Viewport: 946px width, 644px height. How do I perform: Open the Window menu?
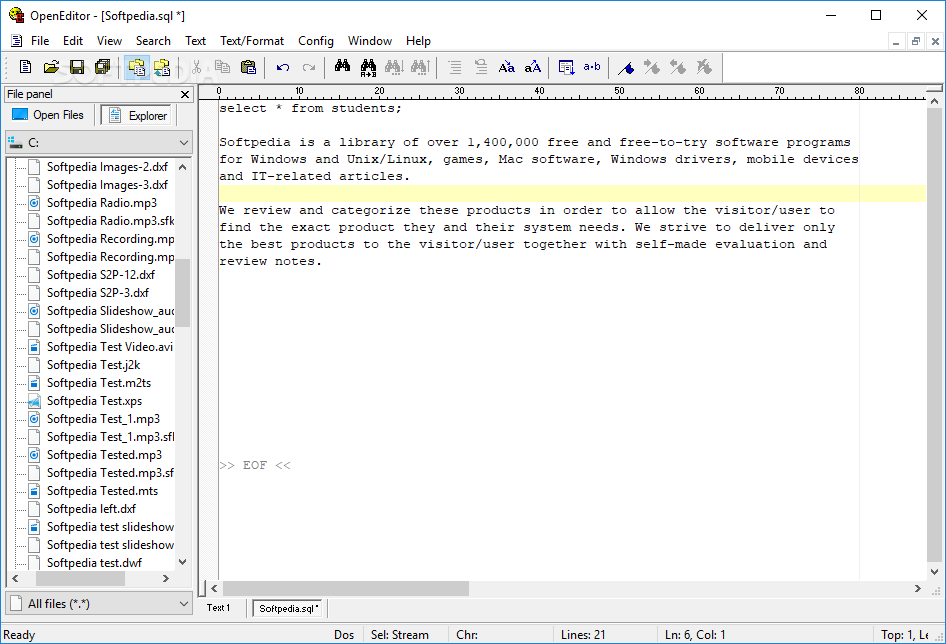tap(370, 41)
